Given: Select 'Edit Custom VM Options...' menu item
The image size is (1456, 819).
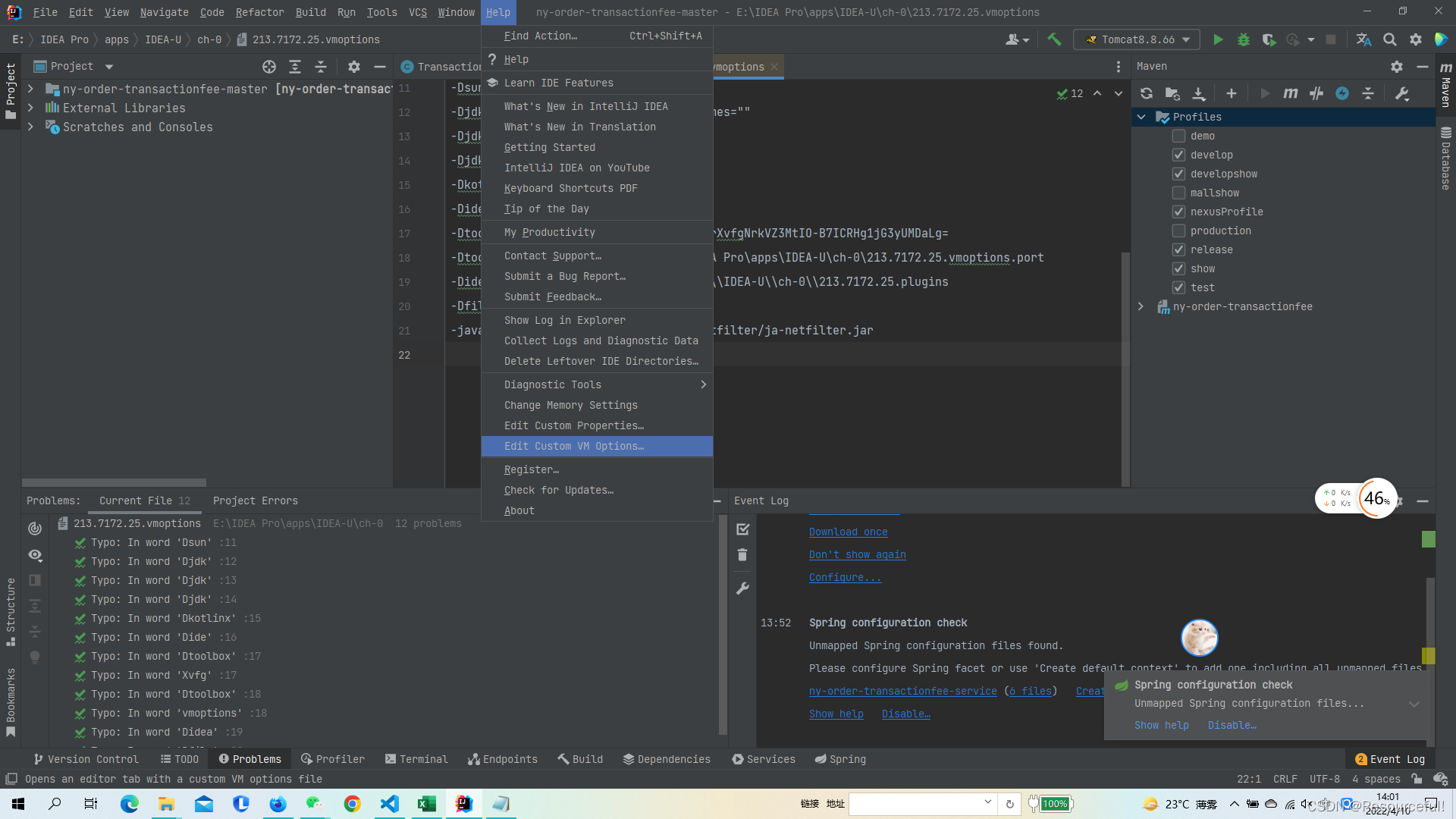Looking at the screenshot, I should pos(574,445).
